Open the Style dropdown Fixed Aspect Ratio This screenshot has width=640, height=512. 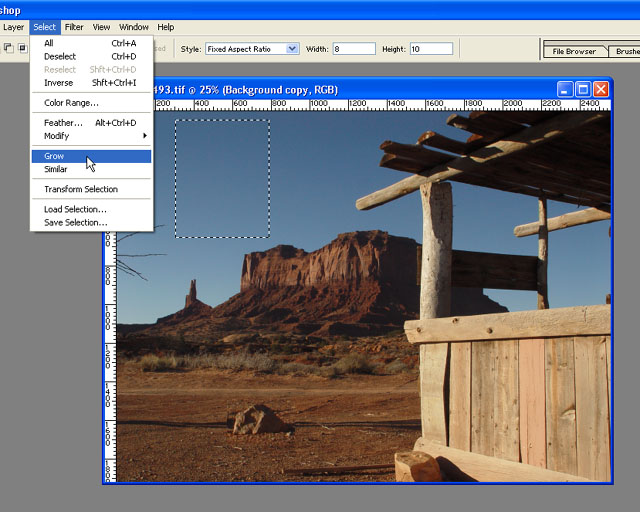[x=252, y=49]
